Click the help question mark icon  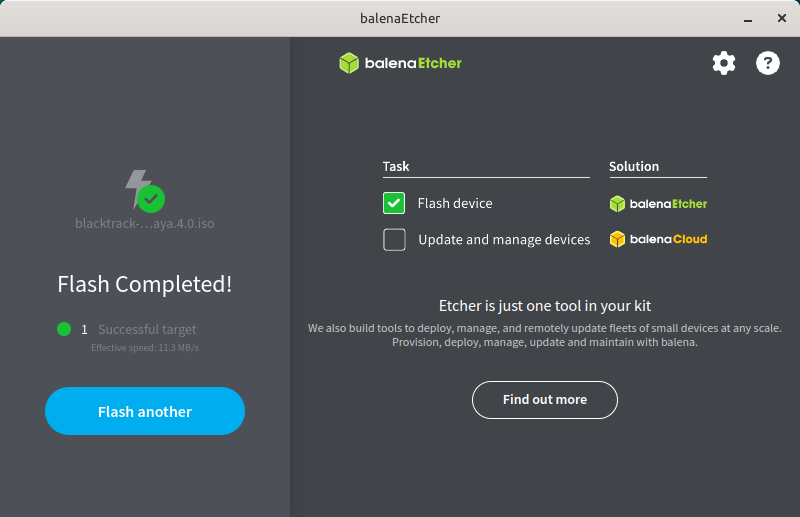point(767,63)
